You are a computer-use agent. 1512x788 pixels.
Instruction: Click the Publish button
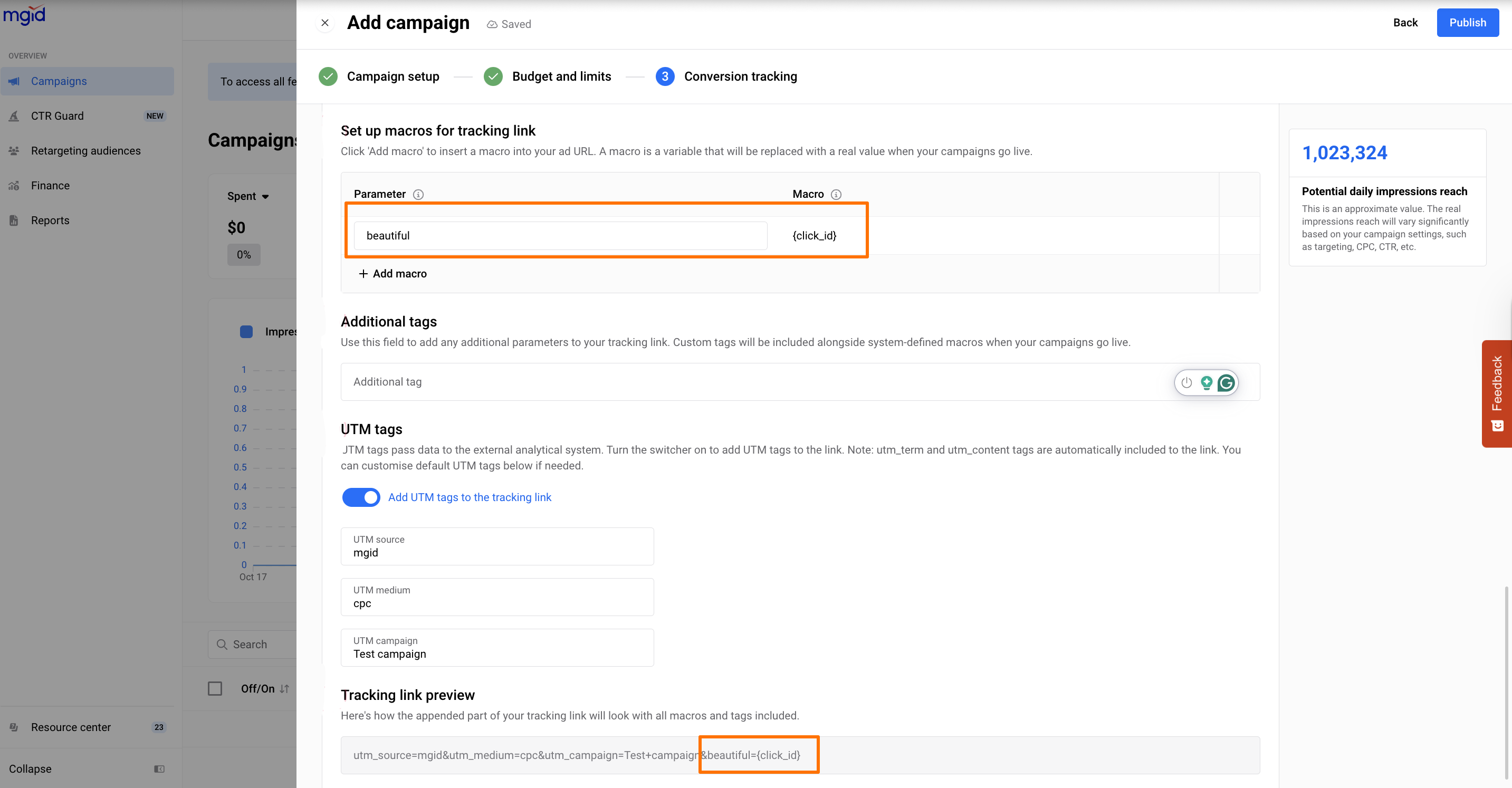click(x=1467, y=23)
